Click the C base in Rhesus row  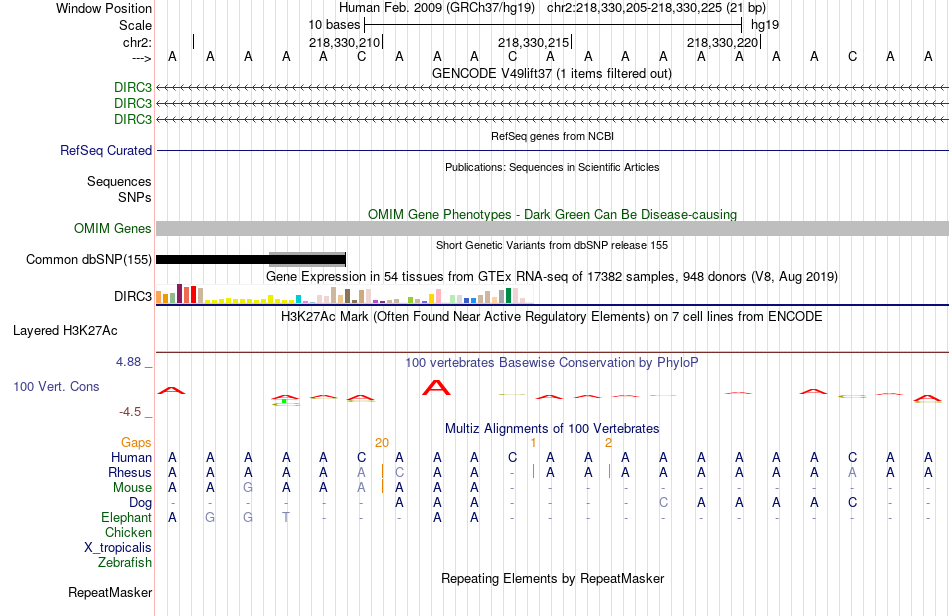coord(399,472)
